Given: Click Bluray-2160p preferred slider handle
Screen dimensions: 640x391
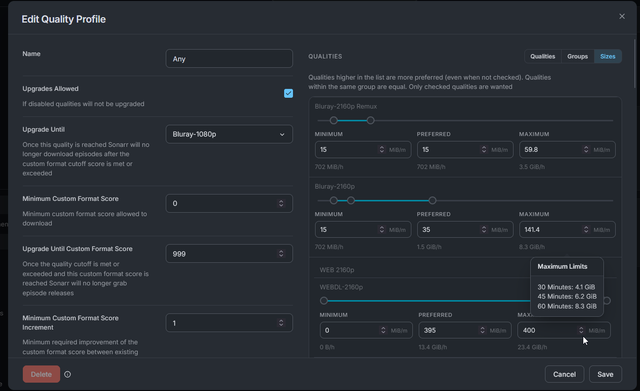Looking at the screenshot, I should tap(351, 200).
